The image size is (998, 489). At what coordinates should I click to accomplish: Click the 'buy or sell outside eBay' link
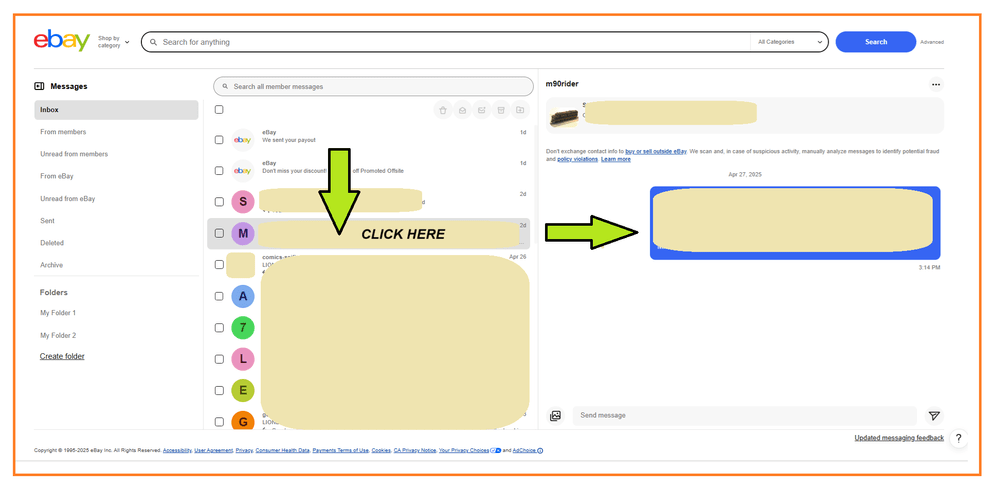click(x=656, y=152)
